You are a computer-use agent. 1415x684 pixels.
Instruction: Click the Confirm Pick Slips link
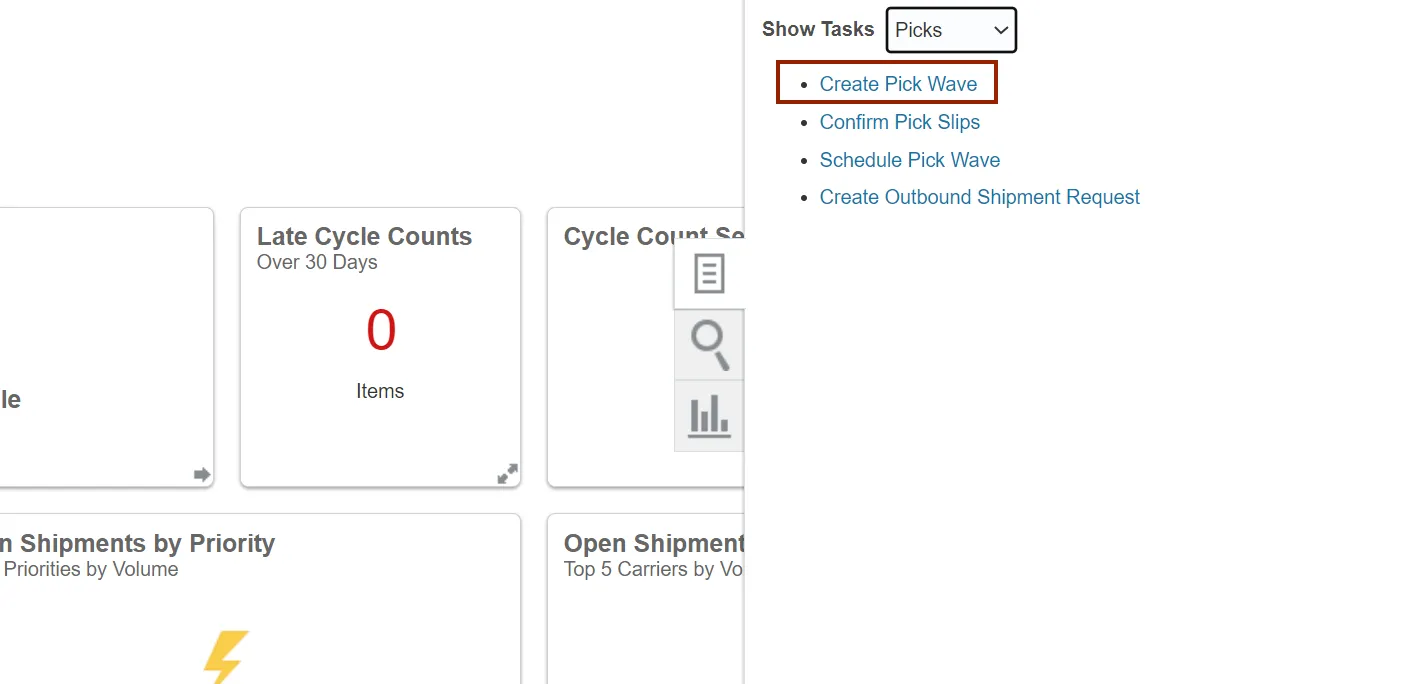(899, 122)
